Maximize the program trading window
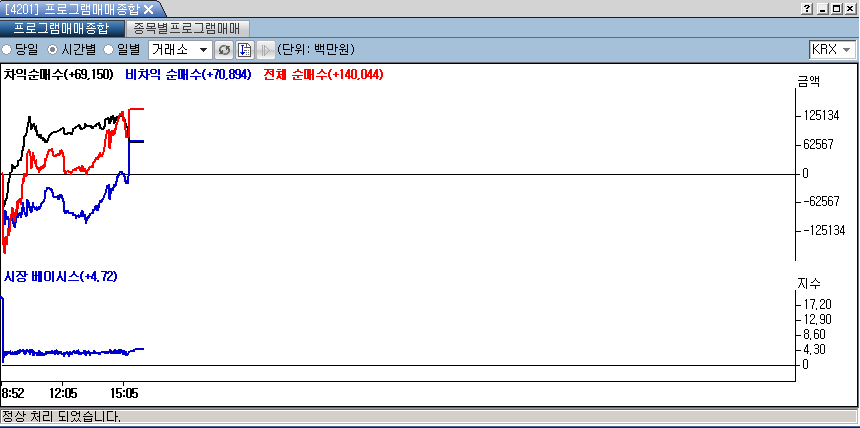The image size is (860, 428). (836, 9)
